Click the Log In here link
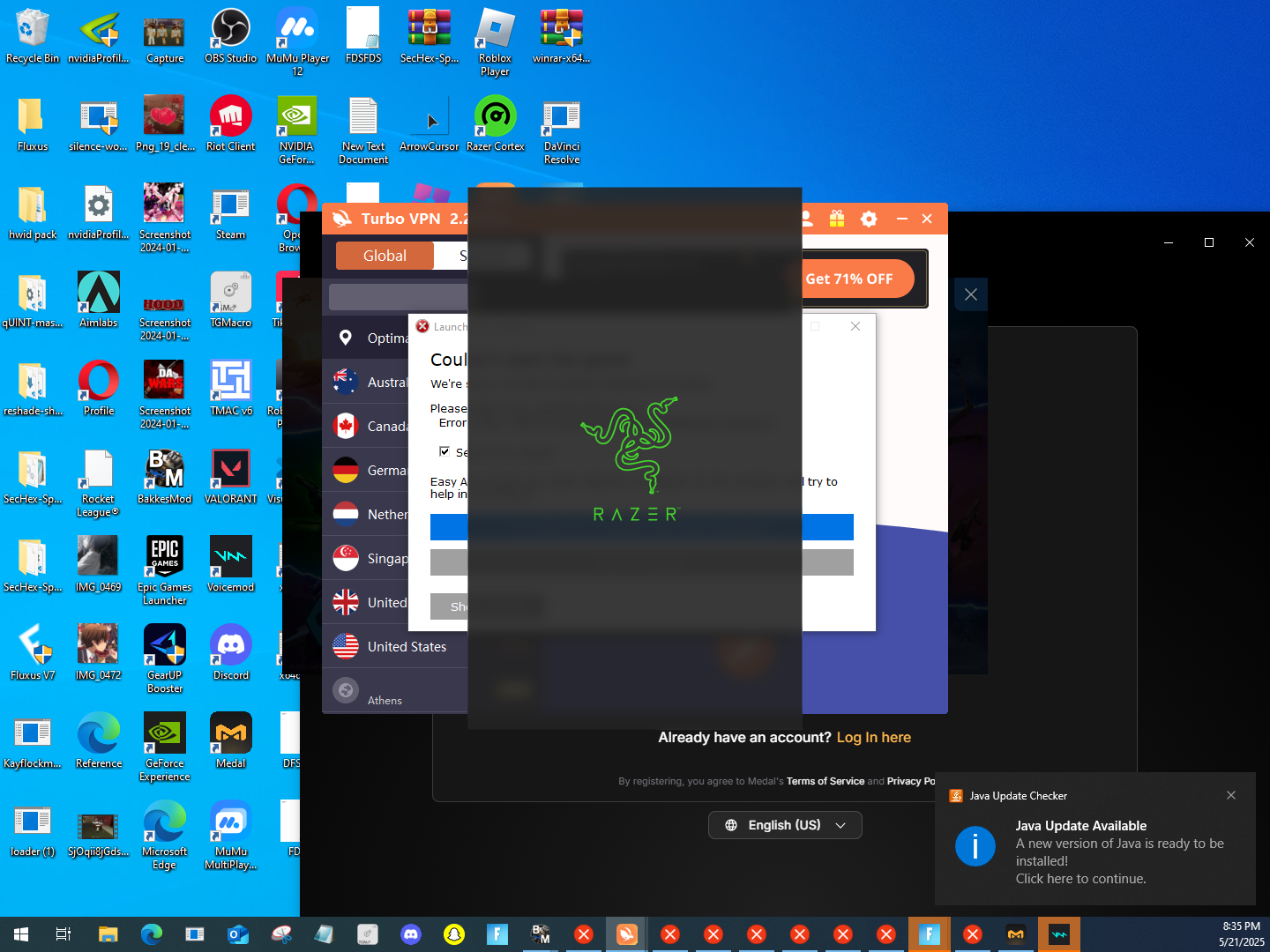The image size is (1270, 952). 874,738
